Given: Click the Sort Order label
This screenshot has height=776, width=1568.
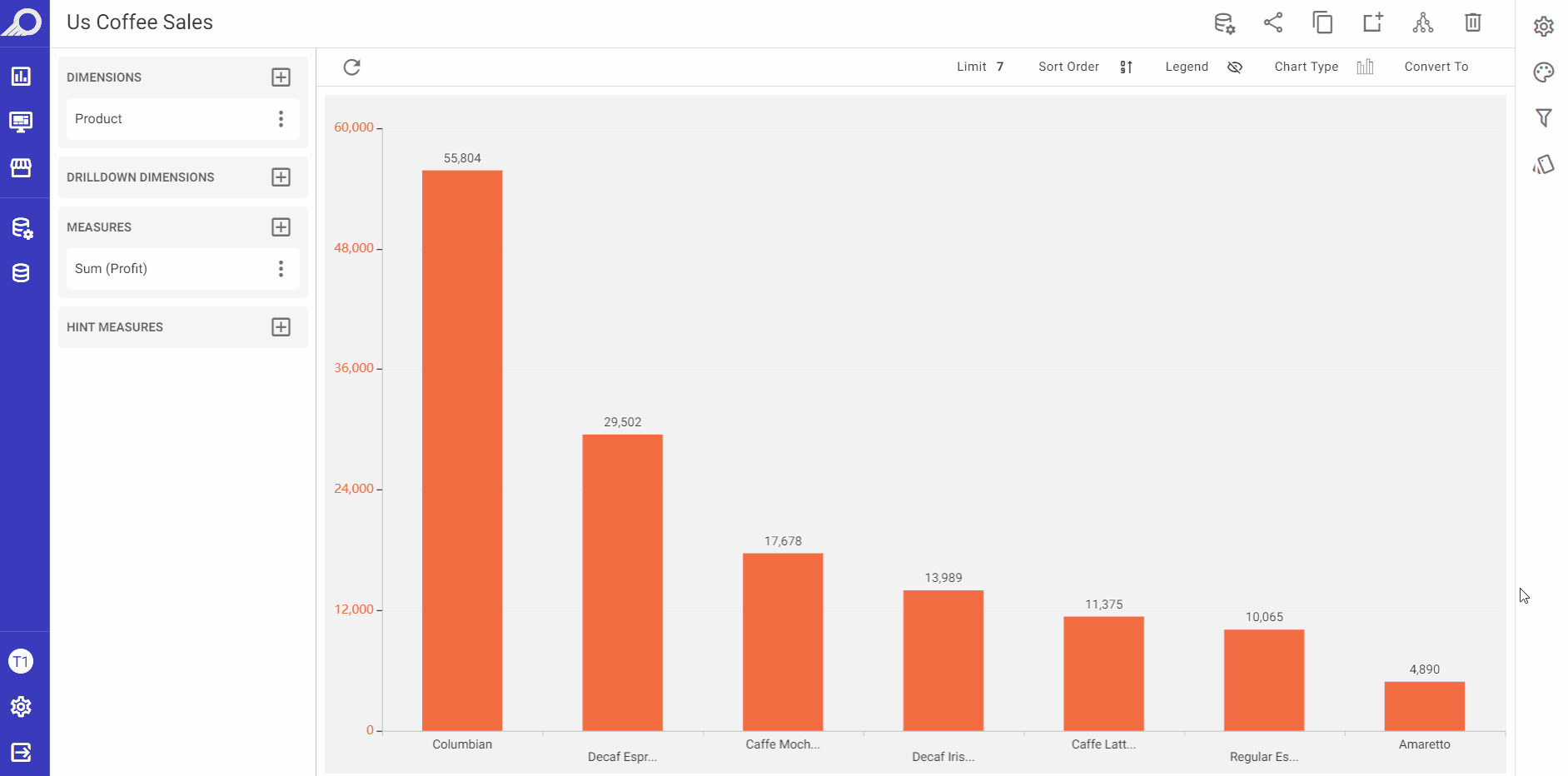Looking at the screenshot, I should pyautogui.click(x=1068, y=67).
